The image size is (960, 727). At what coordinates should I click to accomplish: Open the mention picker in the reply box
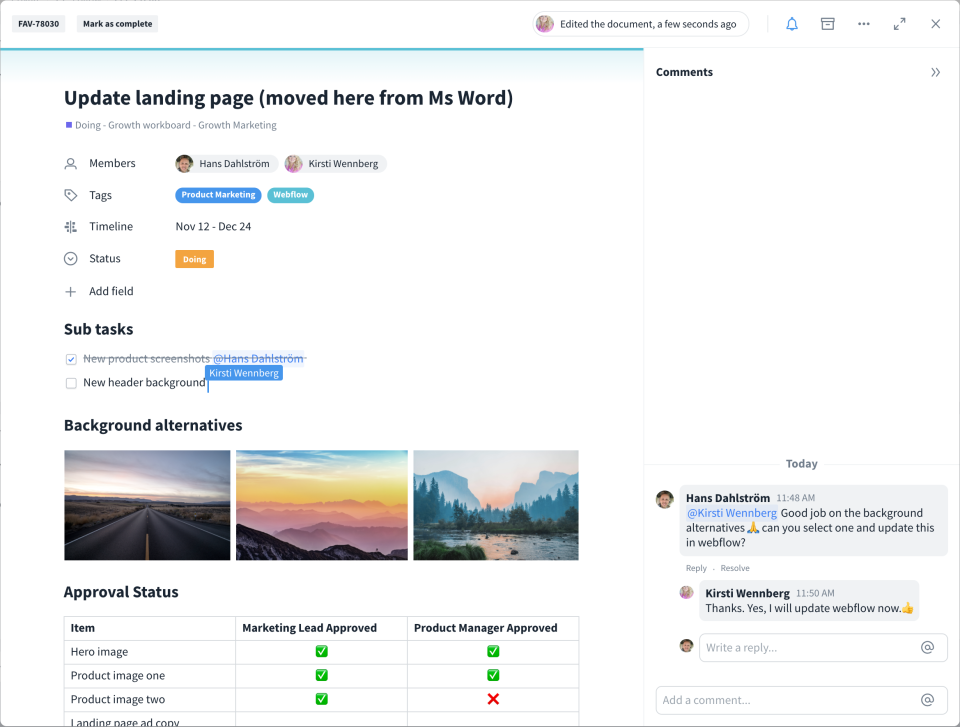(929, 647)
